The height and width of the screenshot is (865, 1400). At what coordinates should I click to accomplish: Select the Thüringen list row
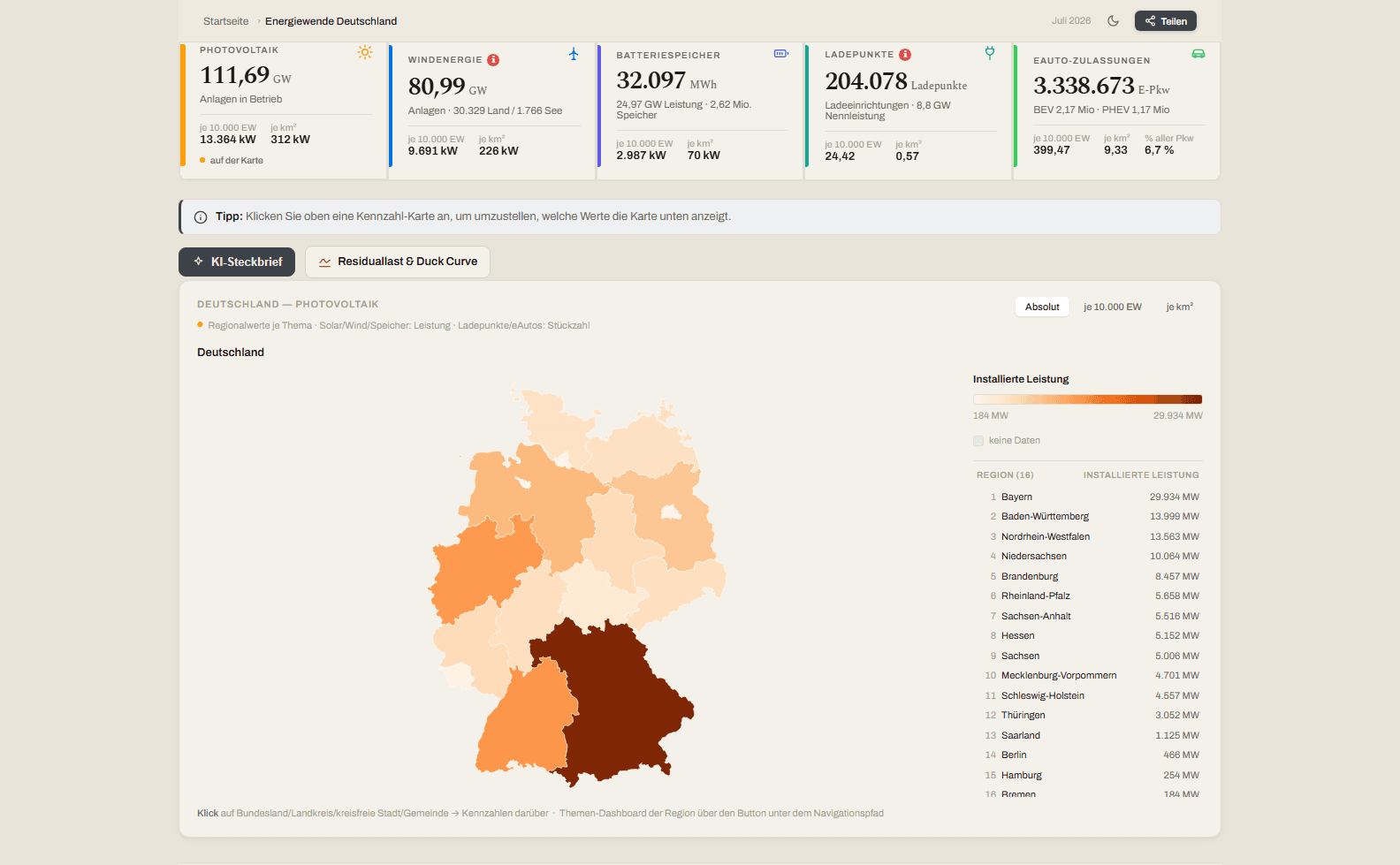pos(1088,716)
